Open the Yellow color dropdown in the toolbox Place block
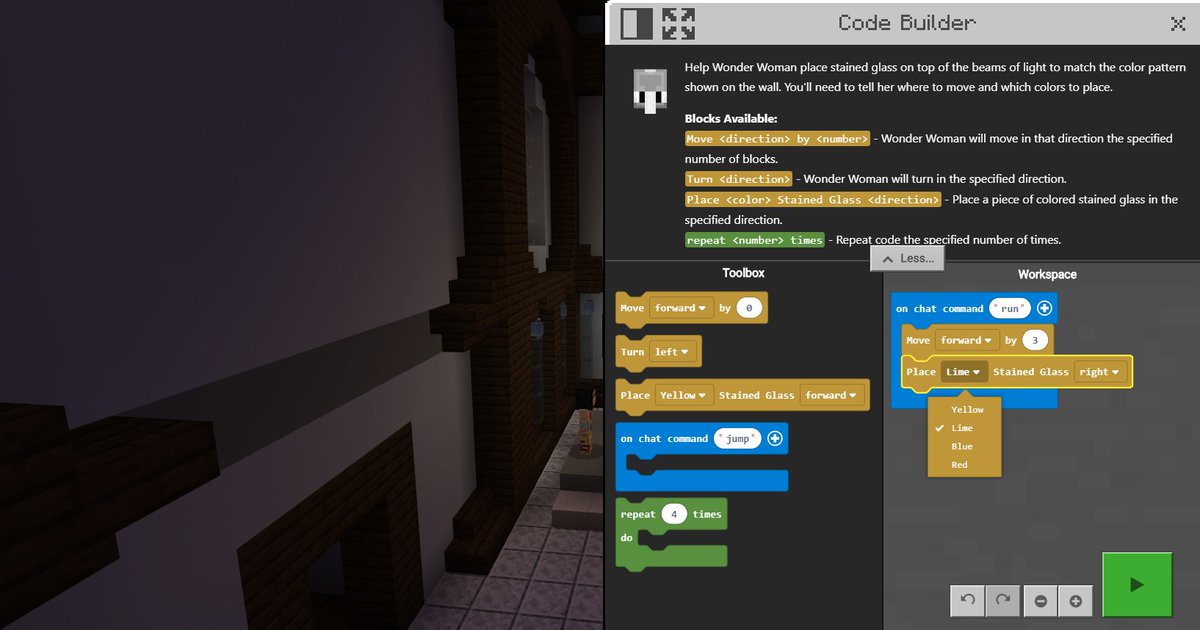Image resolution: width=1200 pixels, height=630 pixels. 685,395
